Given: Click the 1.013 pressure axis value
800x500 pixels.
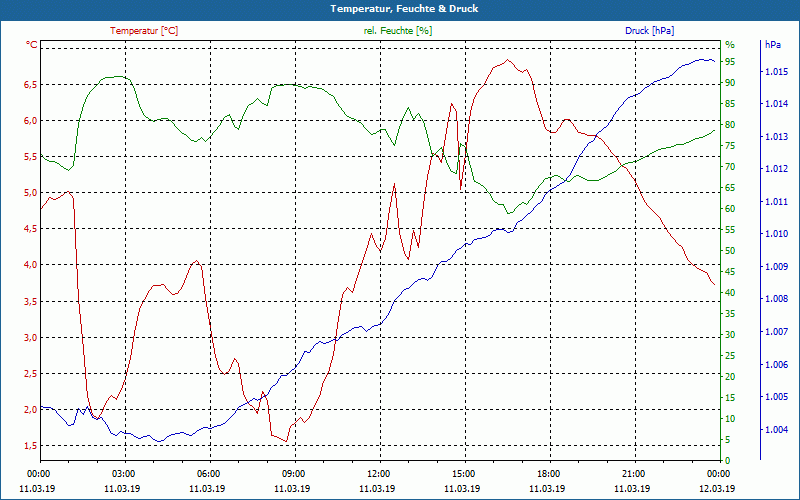Looking at the screenshot, I should tap(776, 137).
